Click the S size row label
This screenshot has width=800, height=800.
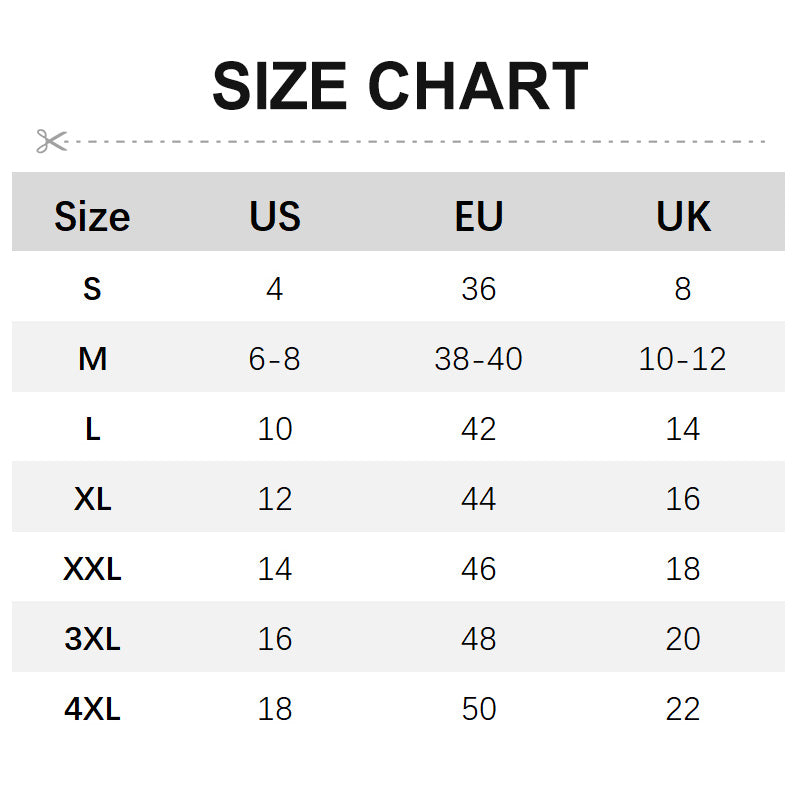click(x=92, y=289)
